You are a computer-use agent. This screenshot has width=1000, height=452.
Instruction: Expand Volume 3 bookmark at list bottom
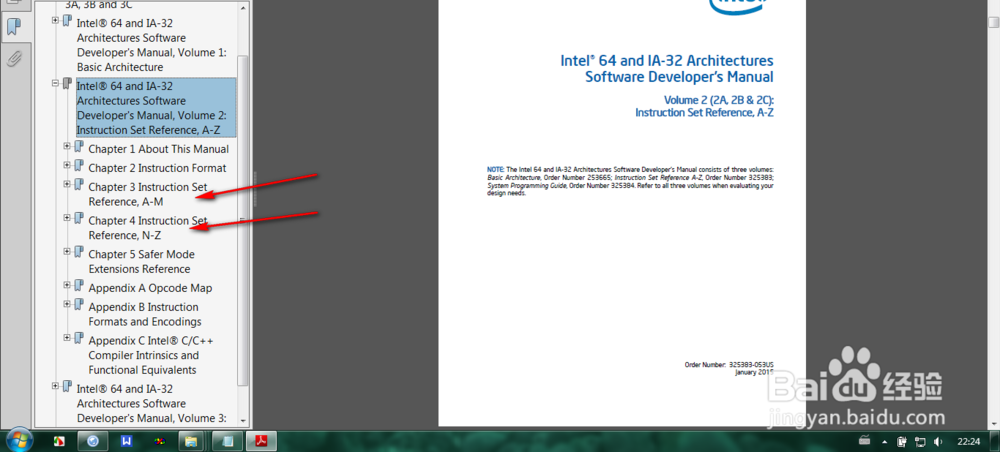coord(55,386)
